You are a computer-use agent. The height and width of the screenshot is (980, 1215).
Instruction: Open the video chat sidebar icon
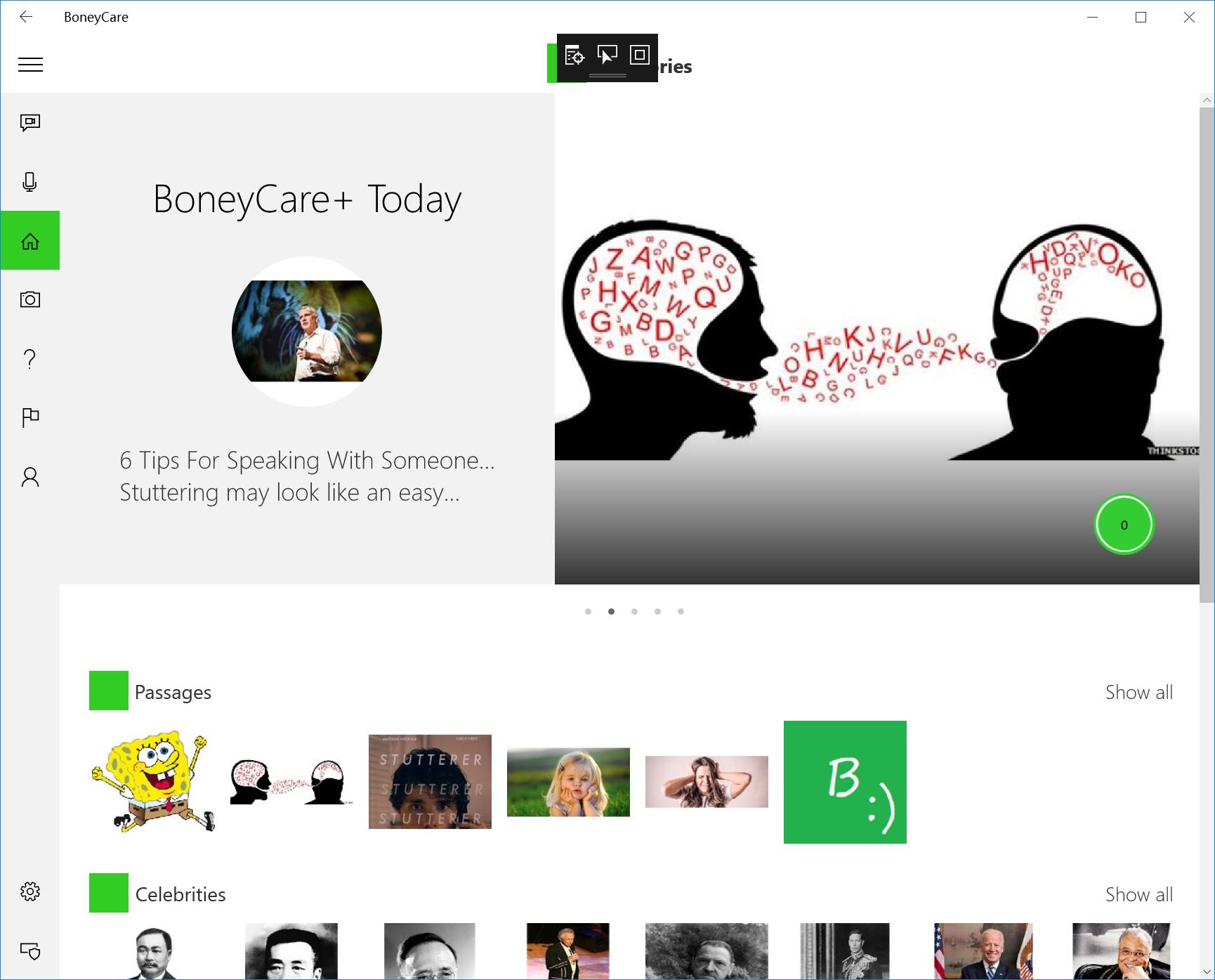coord(30,124)
